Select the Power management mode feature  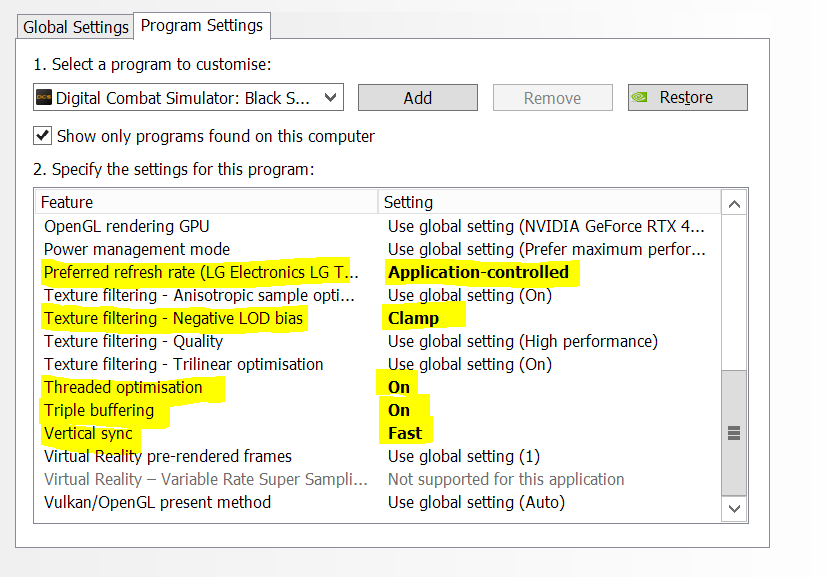pyautogui.click(x=137, y=249)
